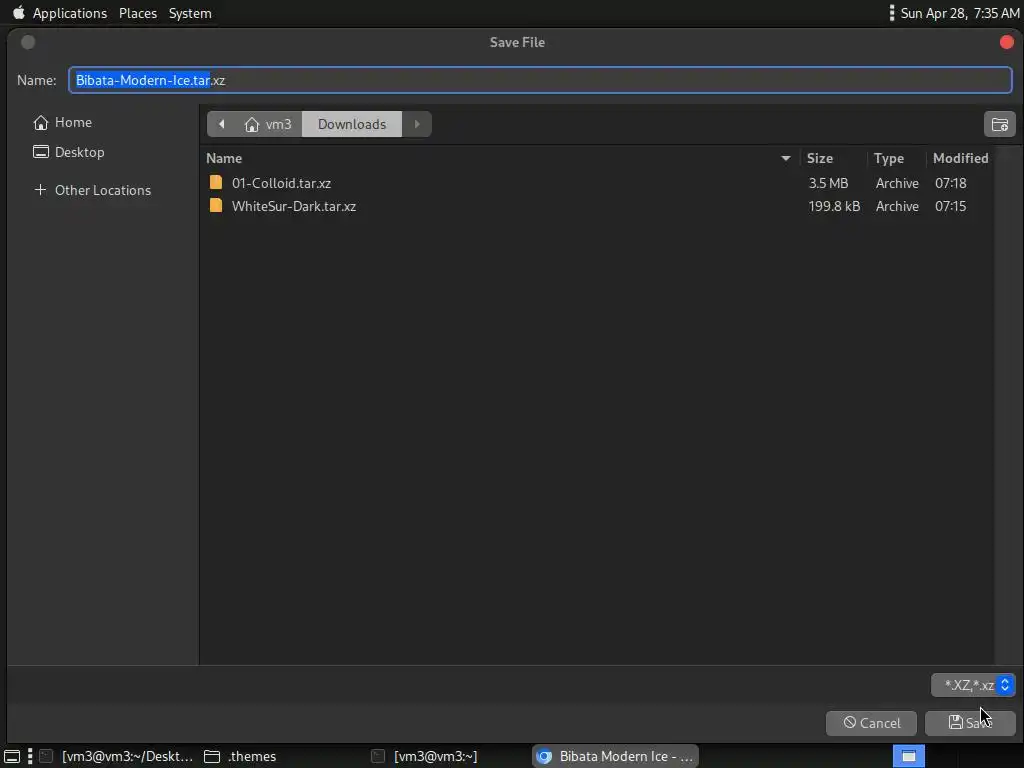Image resolution: width=1024 pixels, height=768 pixels.
Task: Click the archive icon of WhiteSur-Dark.tar.xz
Action: click(x=216, y=206)
